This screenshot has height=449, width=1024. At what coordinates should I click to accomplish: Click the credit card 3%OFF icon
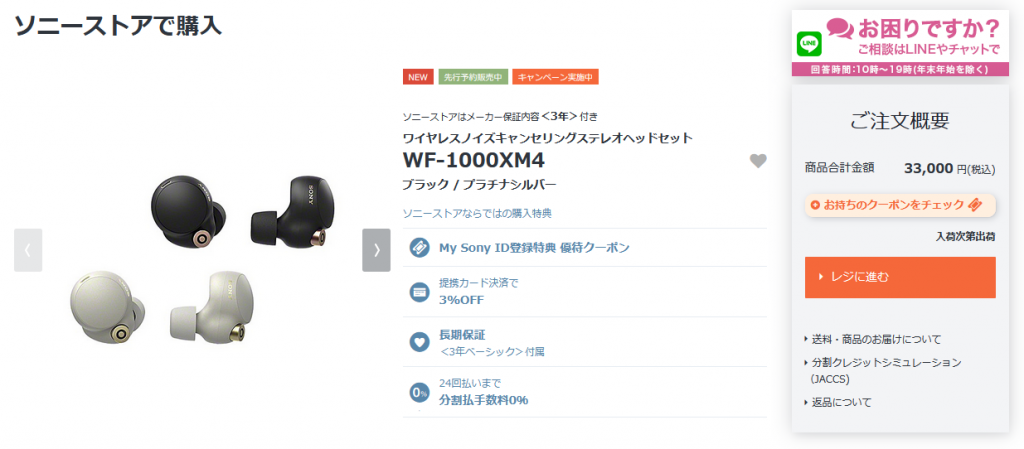[419, 292]
